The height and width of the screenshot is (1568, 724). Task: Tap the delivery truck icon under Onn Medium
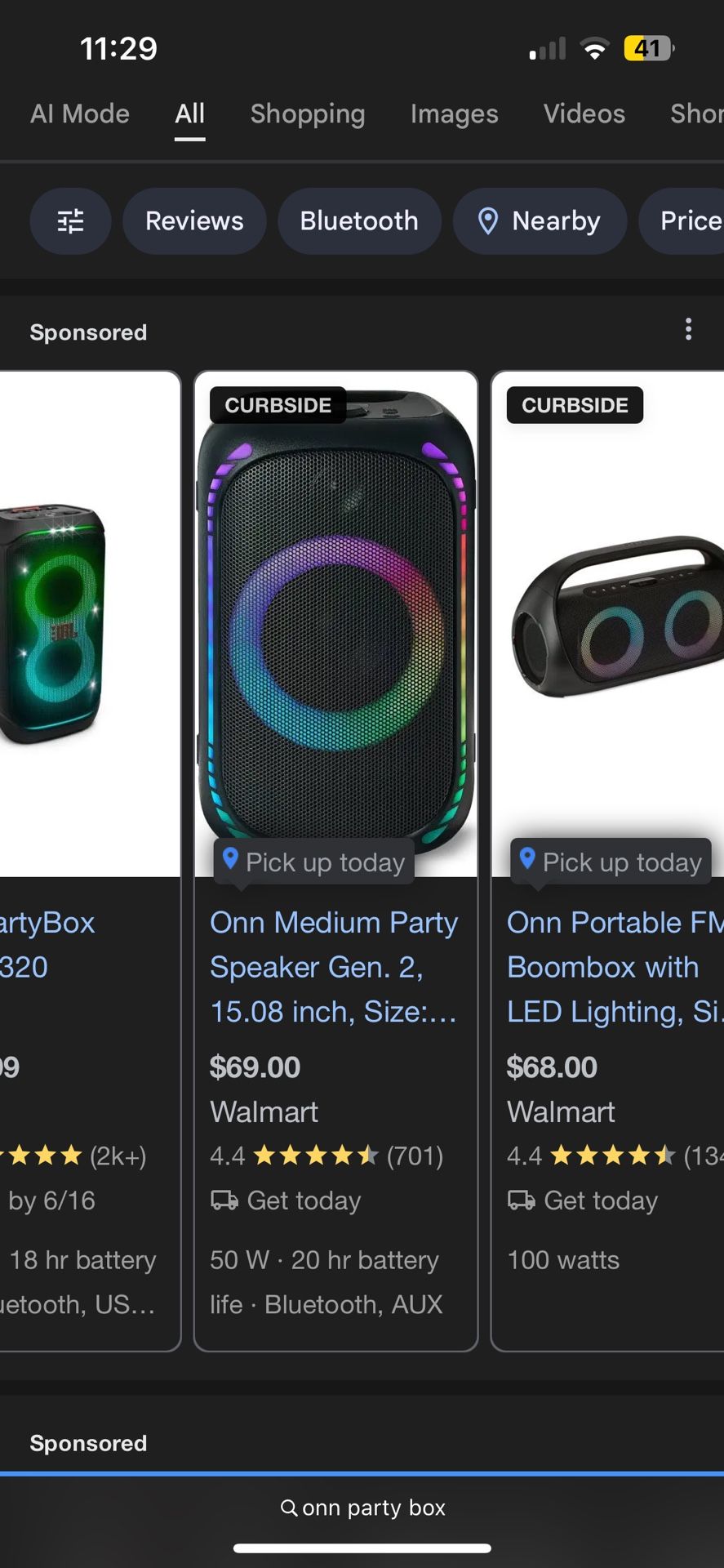(x=224, y=1200)
